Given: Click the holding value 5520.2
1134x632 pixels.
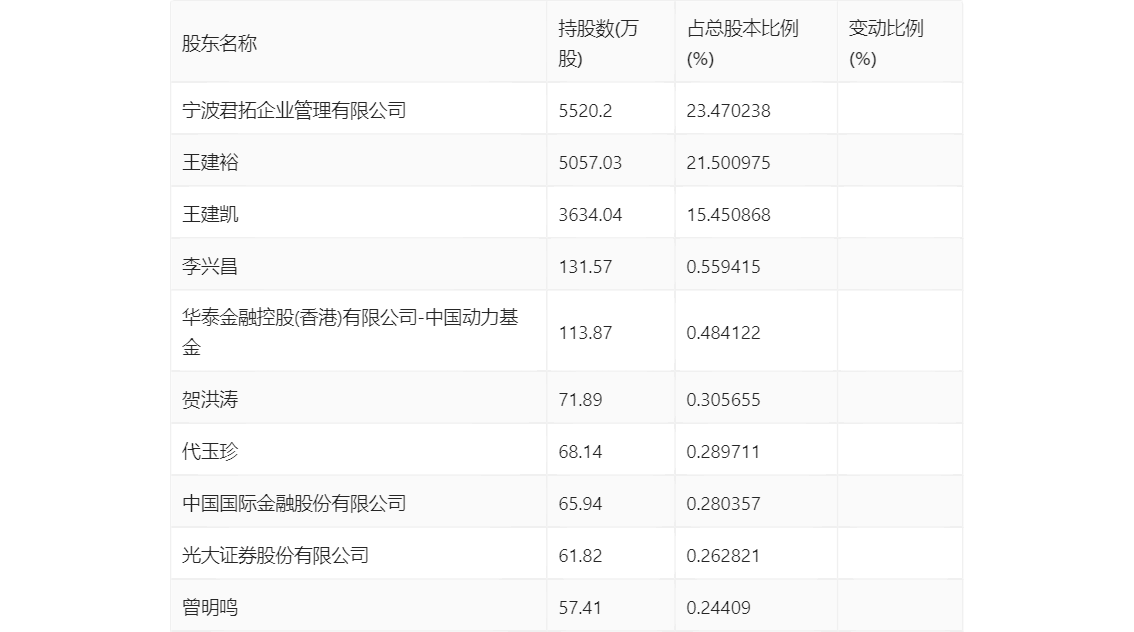Looking at the screenshot, I should pyautogui.click(x=585, y=111).
